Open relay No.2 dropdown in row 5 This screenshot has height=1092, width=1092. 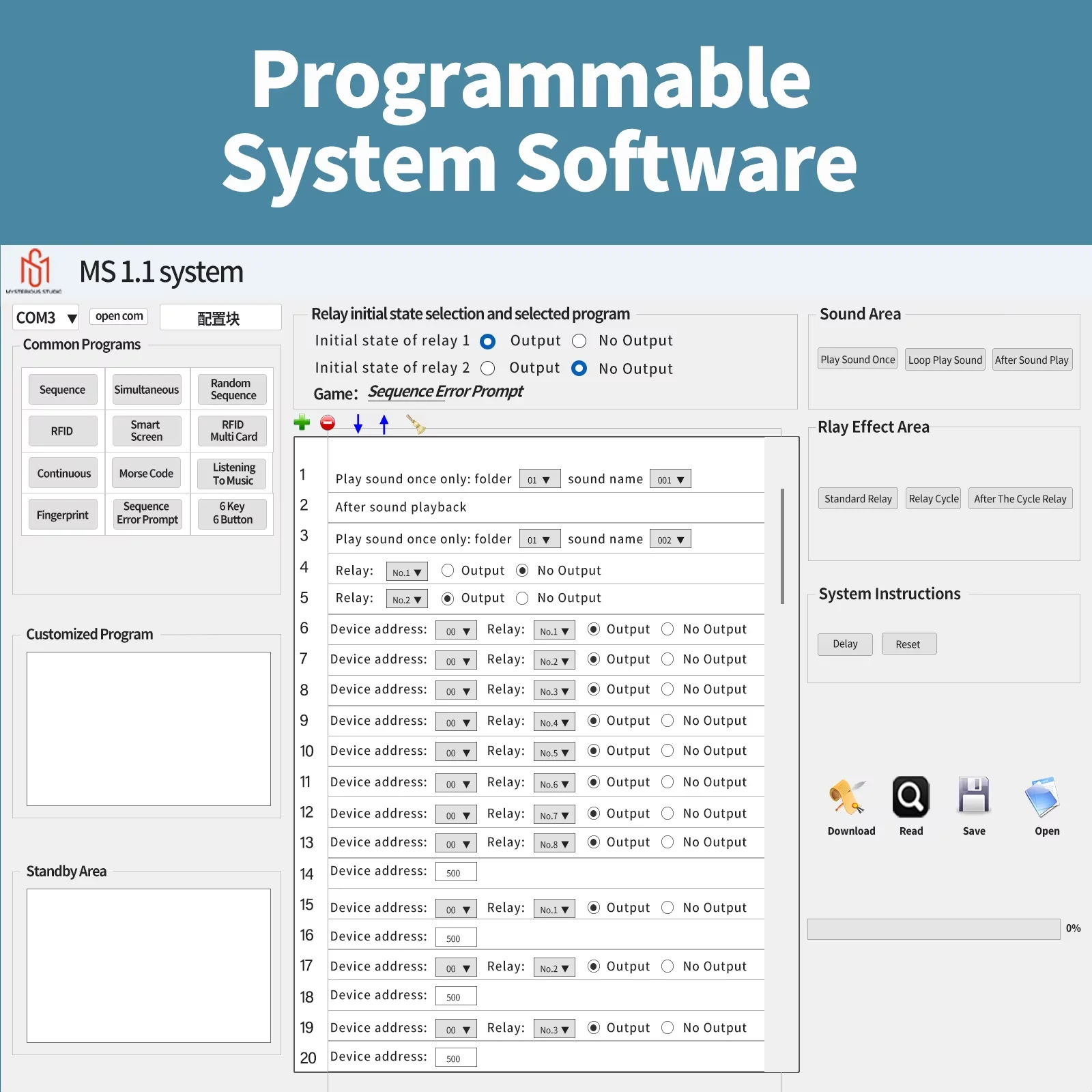(x=407, y=600)
